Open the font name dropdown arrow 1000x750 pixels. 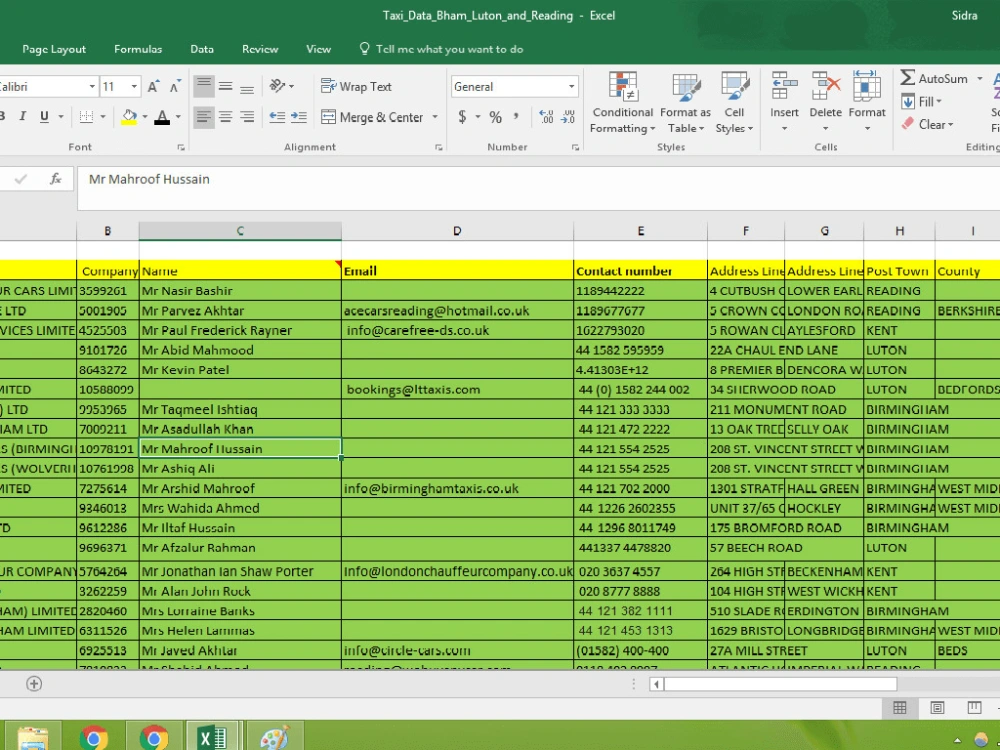pos(92,86)
